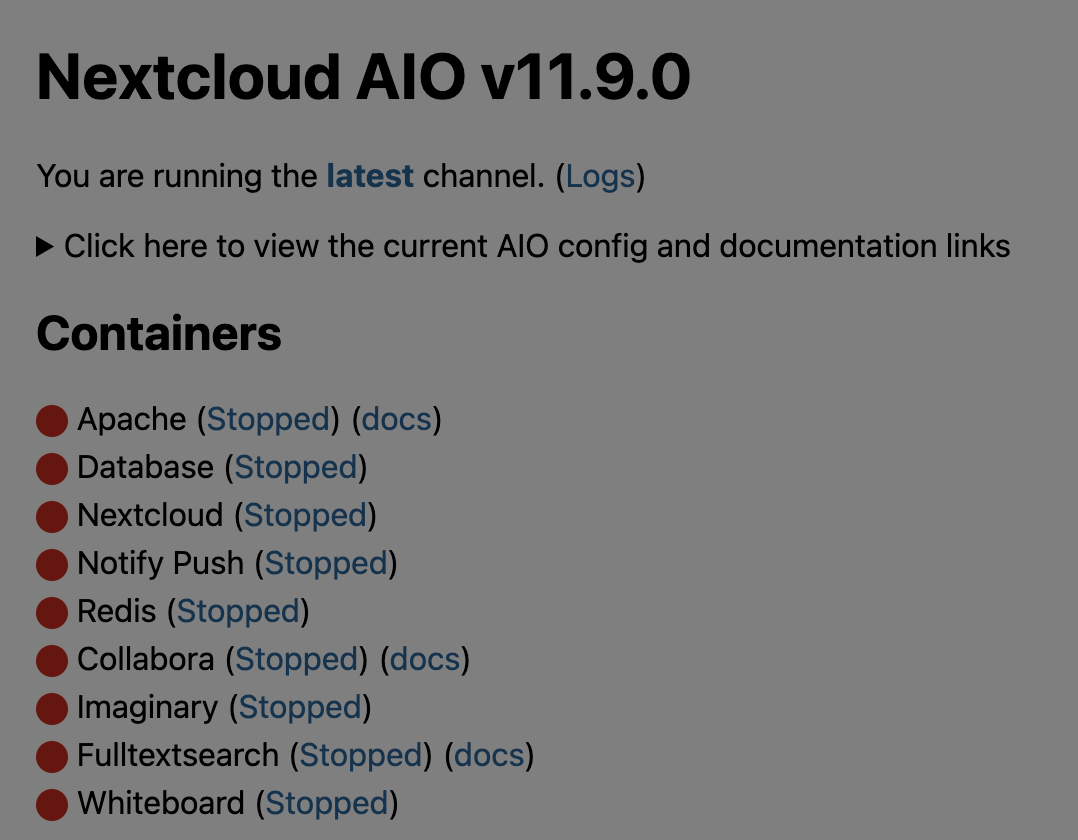View Nextcloud container Stopped link
The width and height of the screenshot is (1078, 840).
pyautogui.click(x=305, y=515)
